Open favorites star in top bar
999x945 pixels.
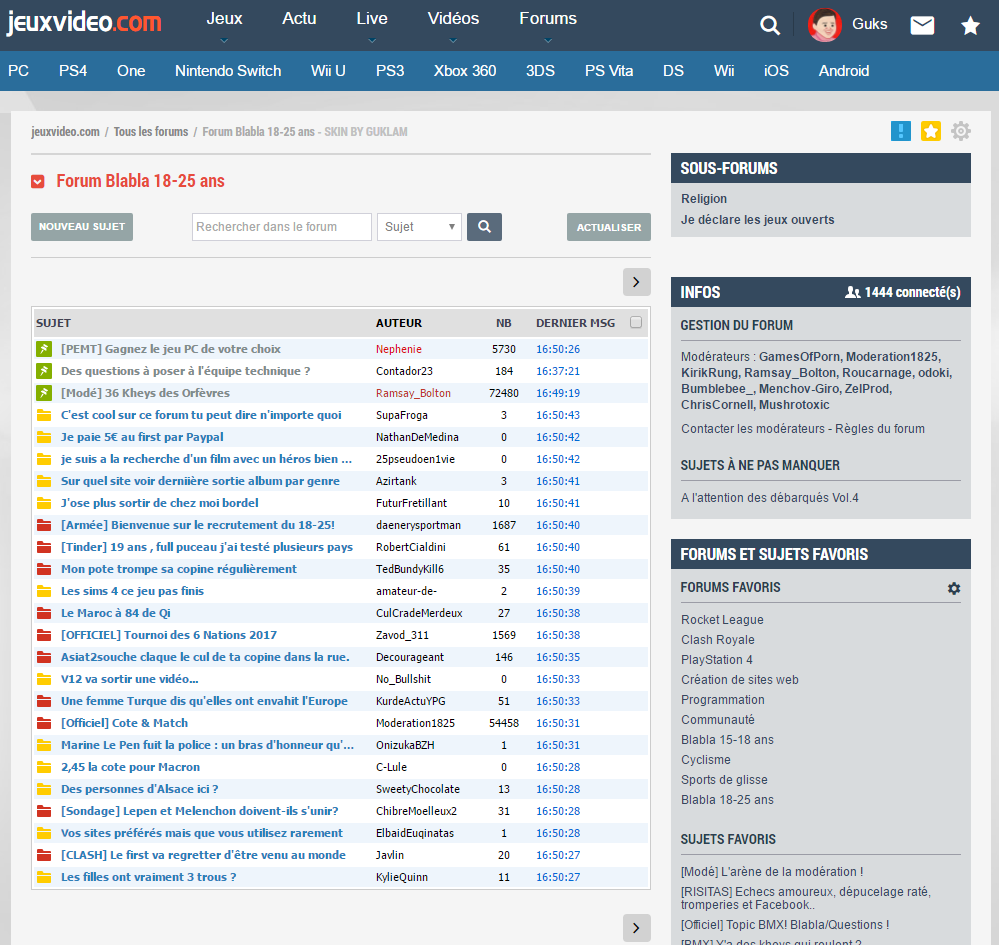[x=970, y=25]
